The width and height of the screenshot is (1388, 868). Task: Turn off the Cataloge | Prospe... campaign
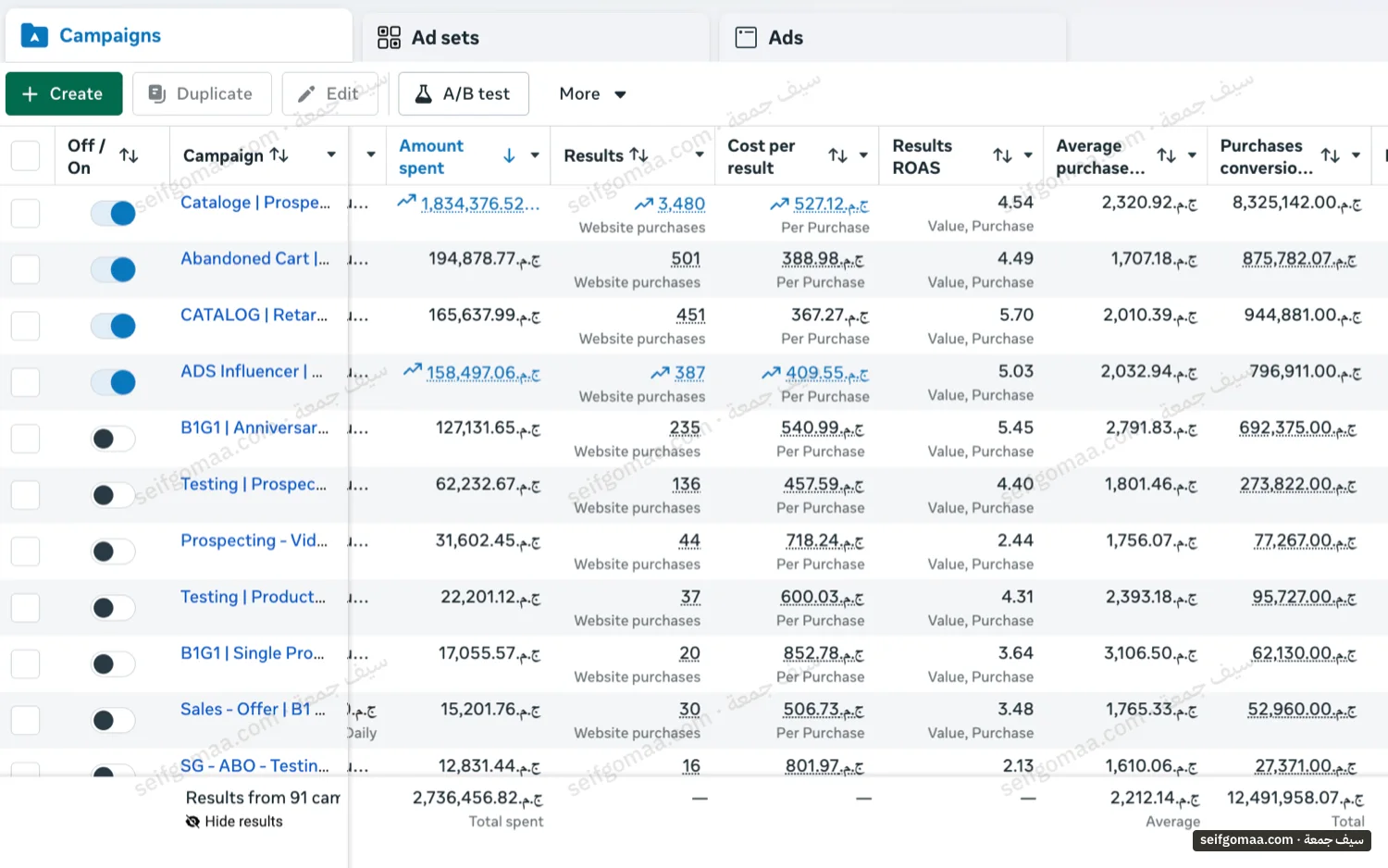(113, 213)
